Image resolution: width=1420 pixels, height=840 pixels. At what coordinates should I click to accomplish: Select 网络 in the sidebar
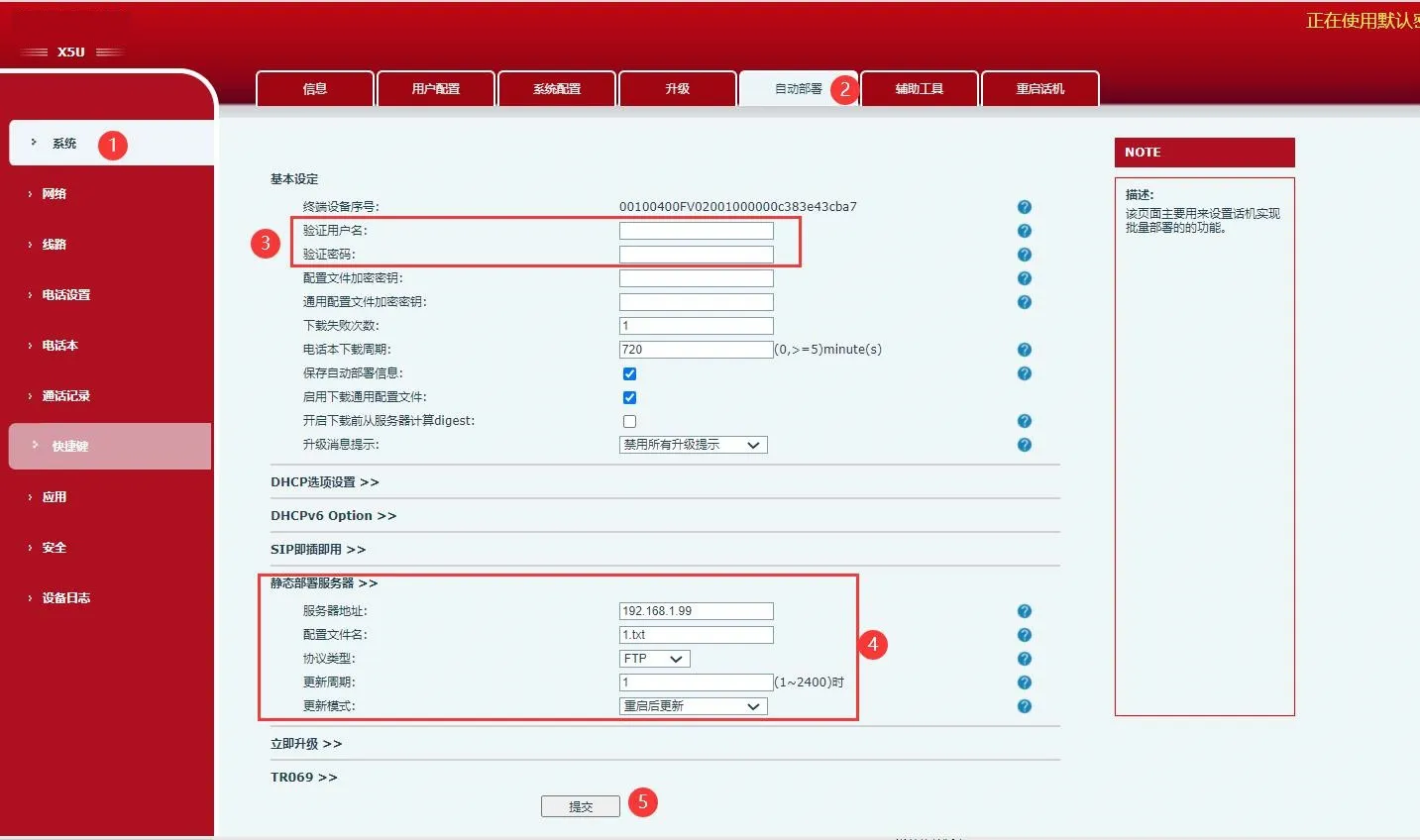(x=55, y=193)
